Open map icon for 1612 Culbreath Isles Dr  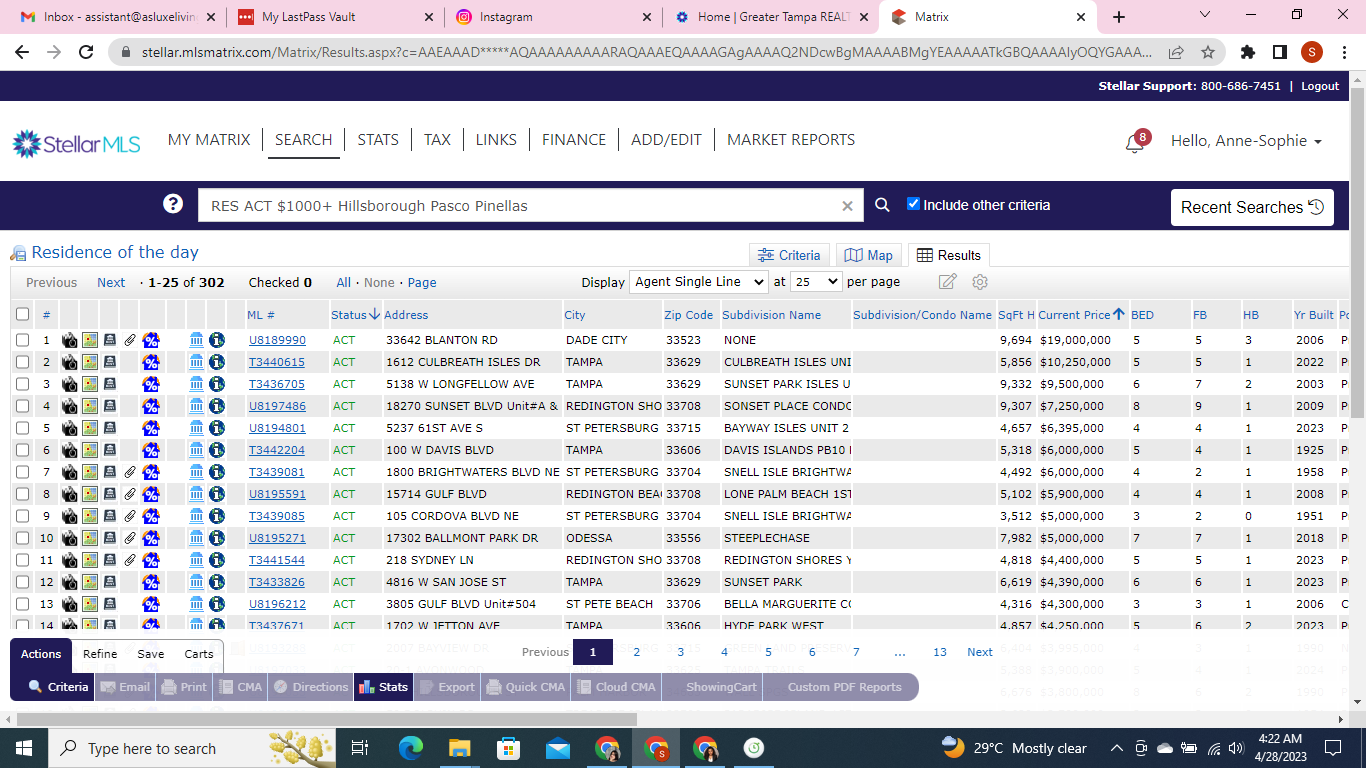90,362
